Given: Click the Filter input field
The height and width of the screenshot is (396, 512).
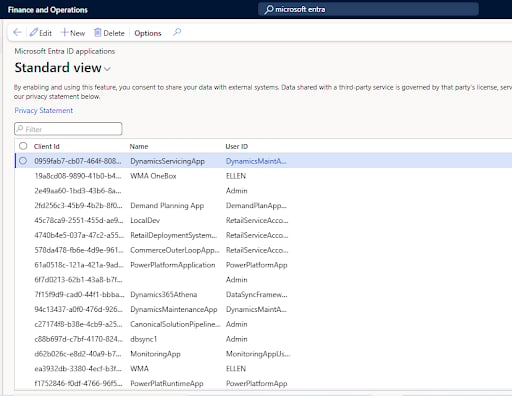Looking at the screenshot, I should (x=68, y=129).
